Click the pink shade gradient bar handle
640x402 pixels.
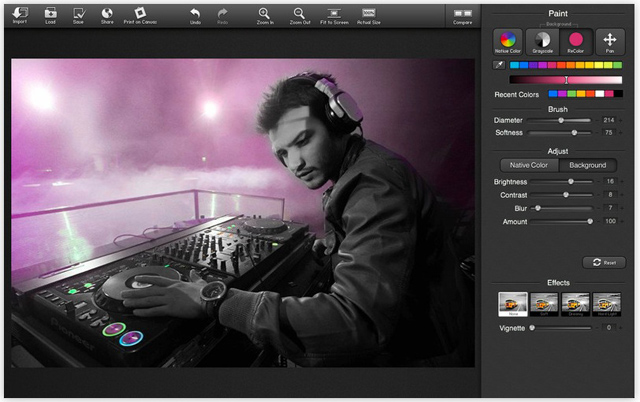tap(566, 80)
